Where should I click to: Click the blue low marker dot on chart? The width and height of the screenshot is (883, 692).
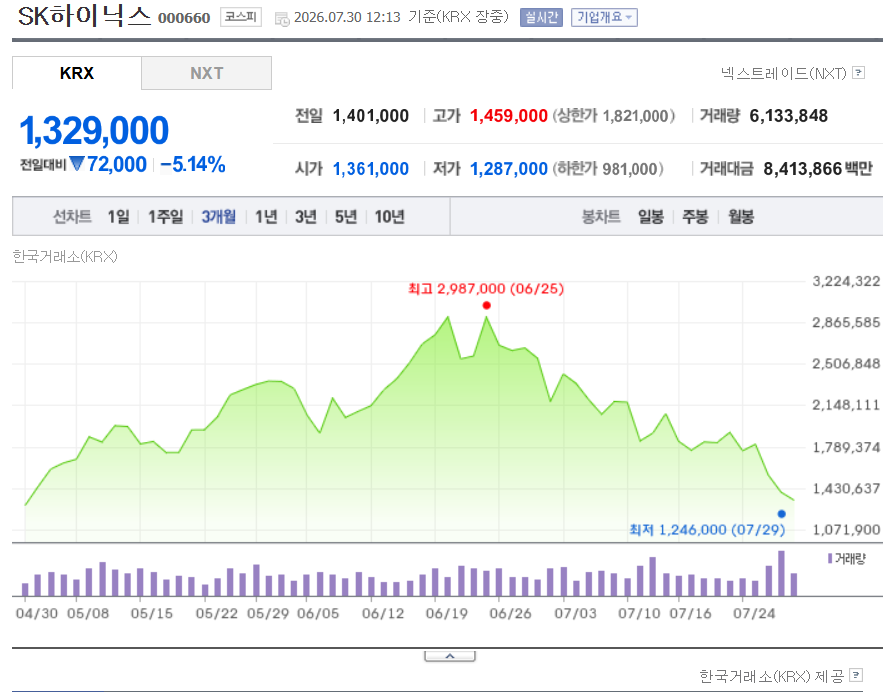pos(782,514)
